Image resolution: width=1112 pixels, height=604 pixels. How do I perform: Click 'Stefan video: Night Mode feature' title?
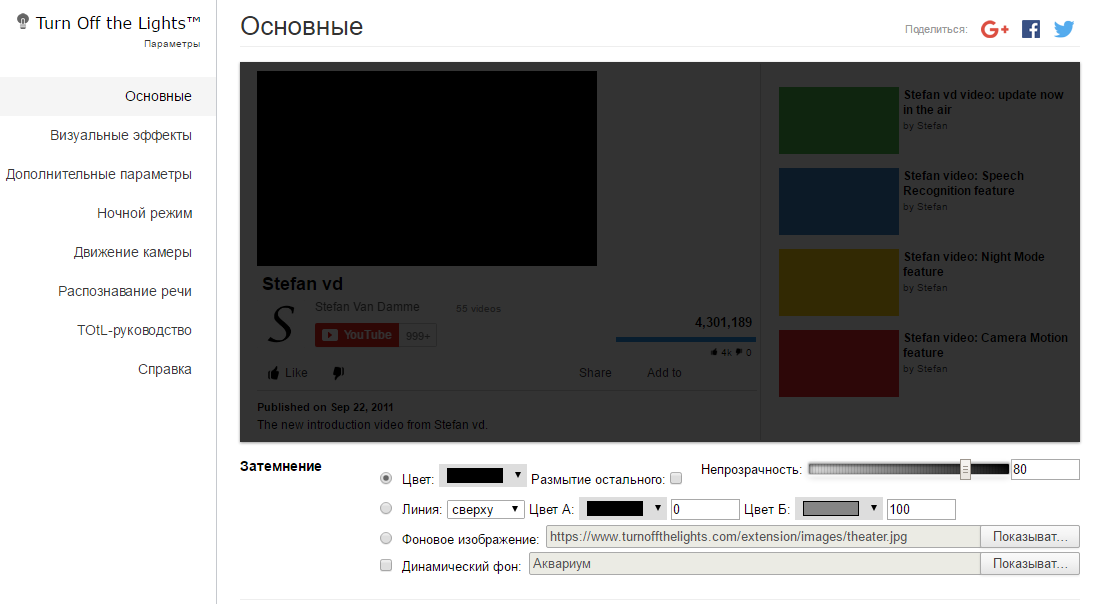point(974,264)
